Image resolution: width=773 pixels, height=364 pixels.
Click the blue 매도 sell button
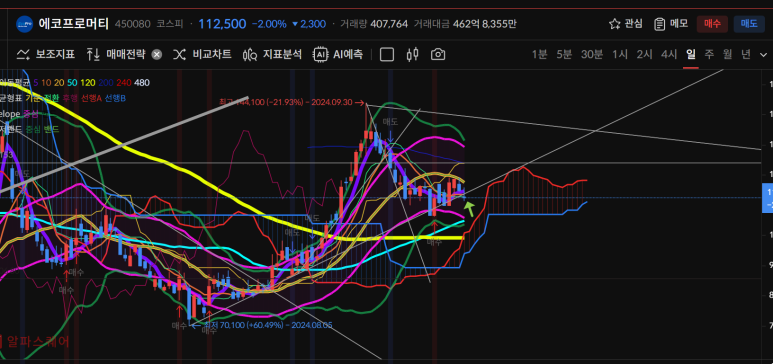click(749, 24)
